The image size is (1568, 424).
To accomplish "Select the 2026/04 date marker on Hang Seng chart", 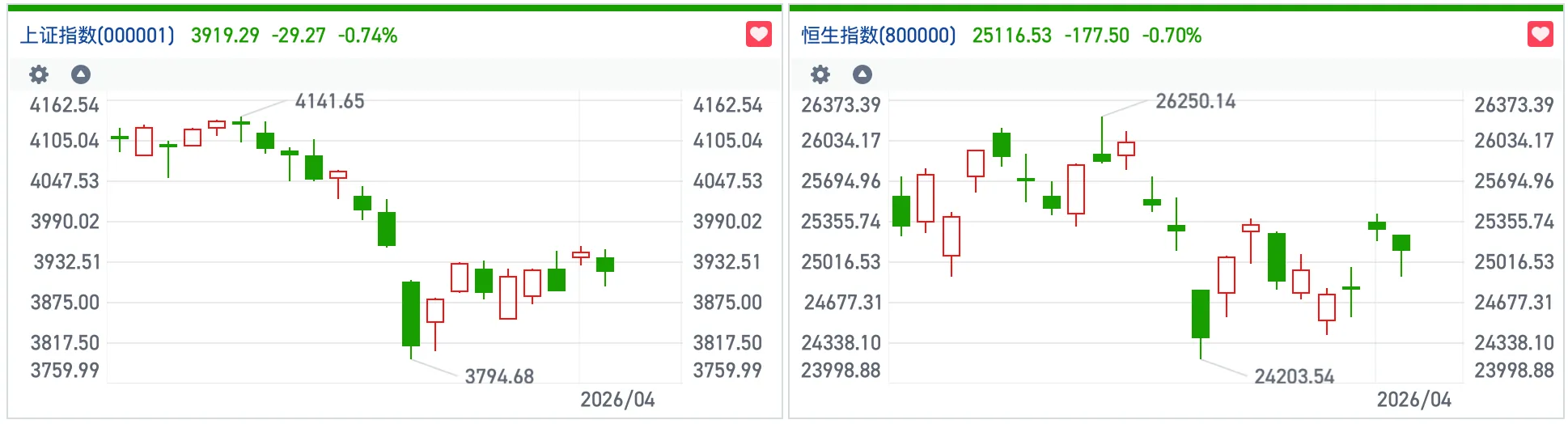I will [x=1413, y=400].
